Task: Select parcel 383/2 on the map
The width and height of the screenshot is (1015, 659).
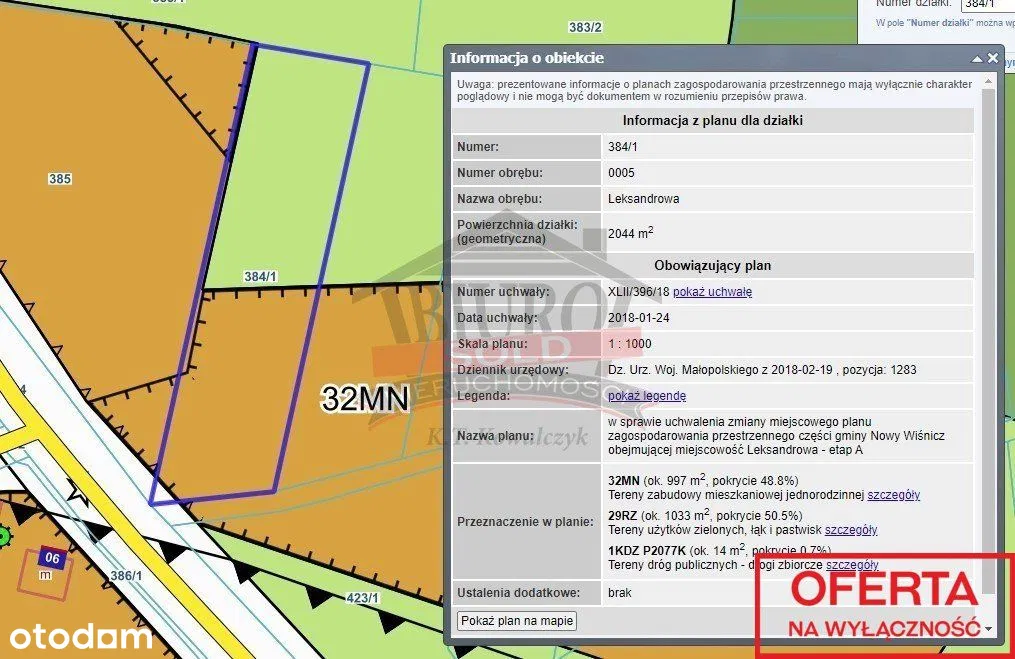Action: coord(585,27)
